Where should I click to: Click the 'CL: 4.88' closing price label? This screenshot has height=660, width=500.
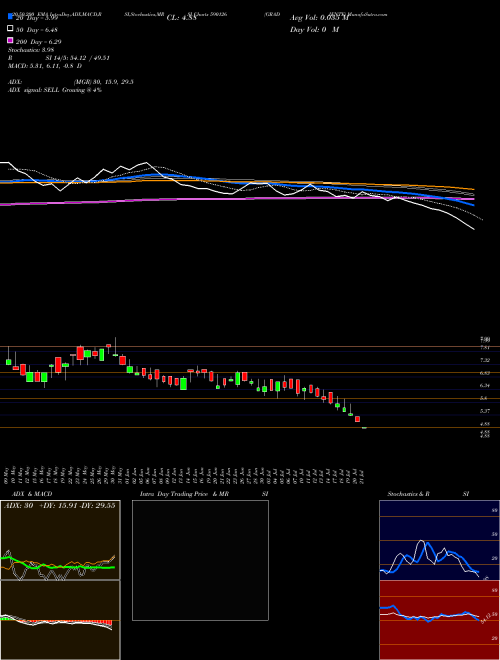[x=181, y=18]
